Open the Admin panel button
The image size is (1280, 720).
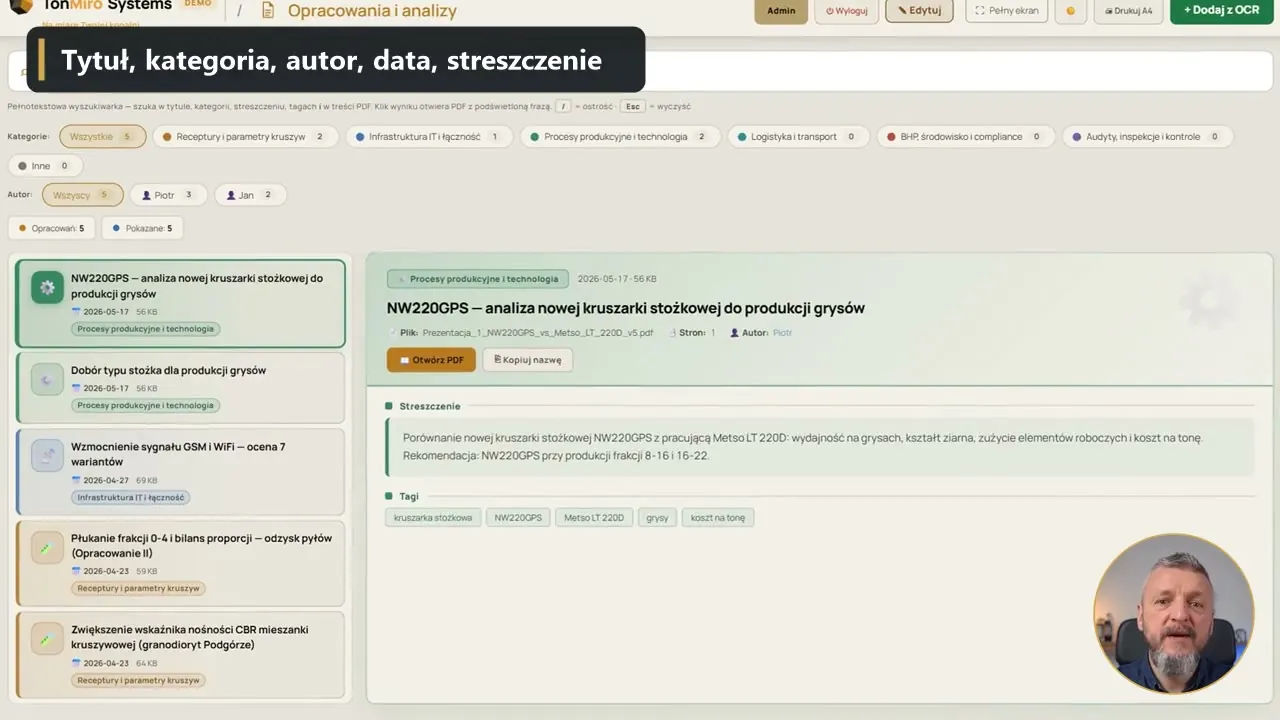pos(781,11)
